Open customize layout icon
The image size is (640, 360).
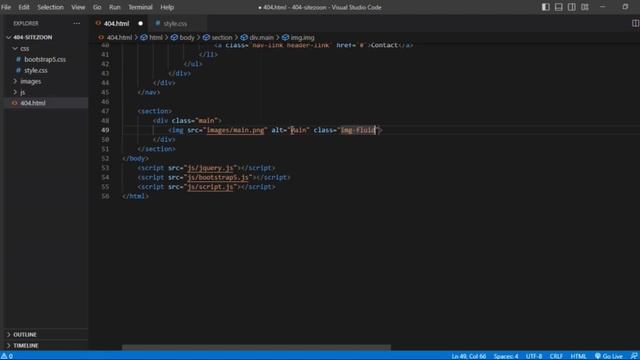(584, 7)
